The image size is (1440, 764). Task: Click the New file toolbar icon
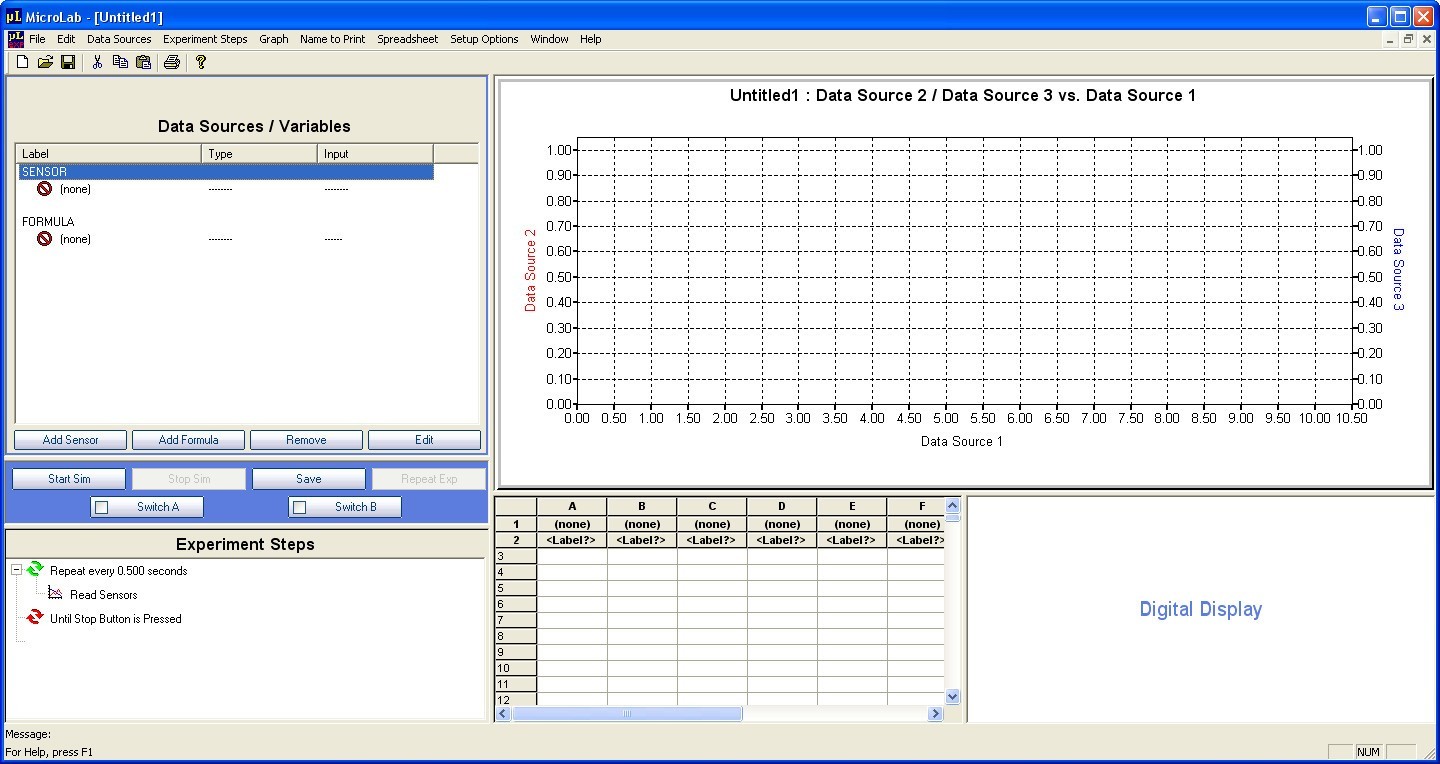click(x=23, y=62)
